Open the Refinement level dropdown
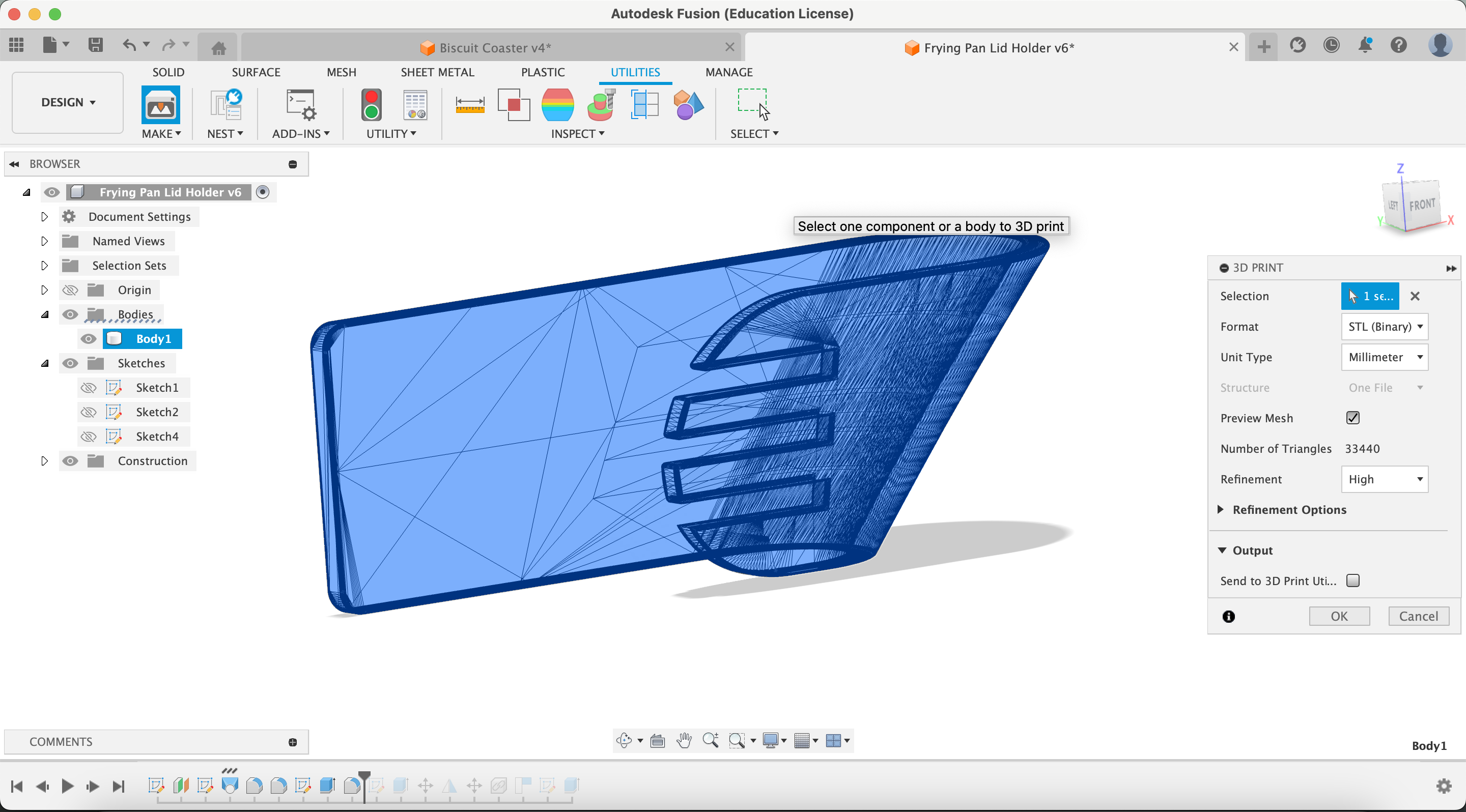Screen dimensions: 1466x812 click(x=1384, y=479)
